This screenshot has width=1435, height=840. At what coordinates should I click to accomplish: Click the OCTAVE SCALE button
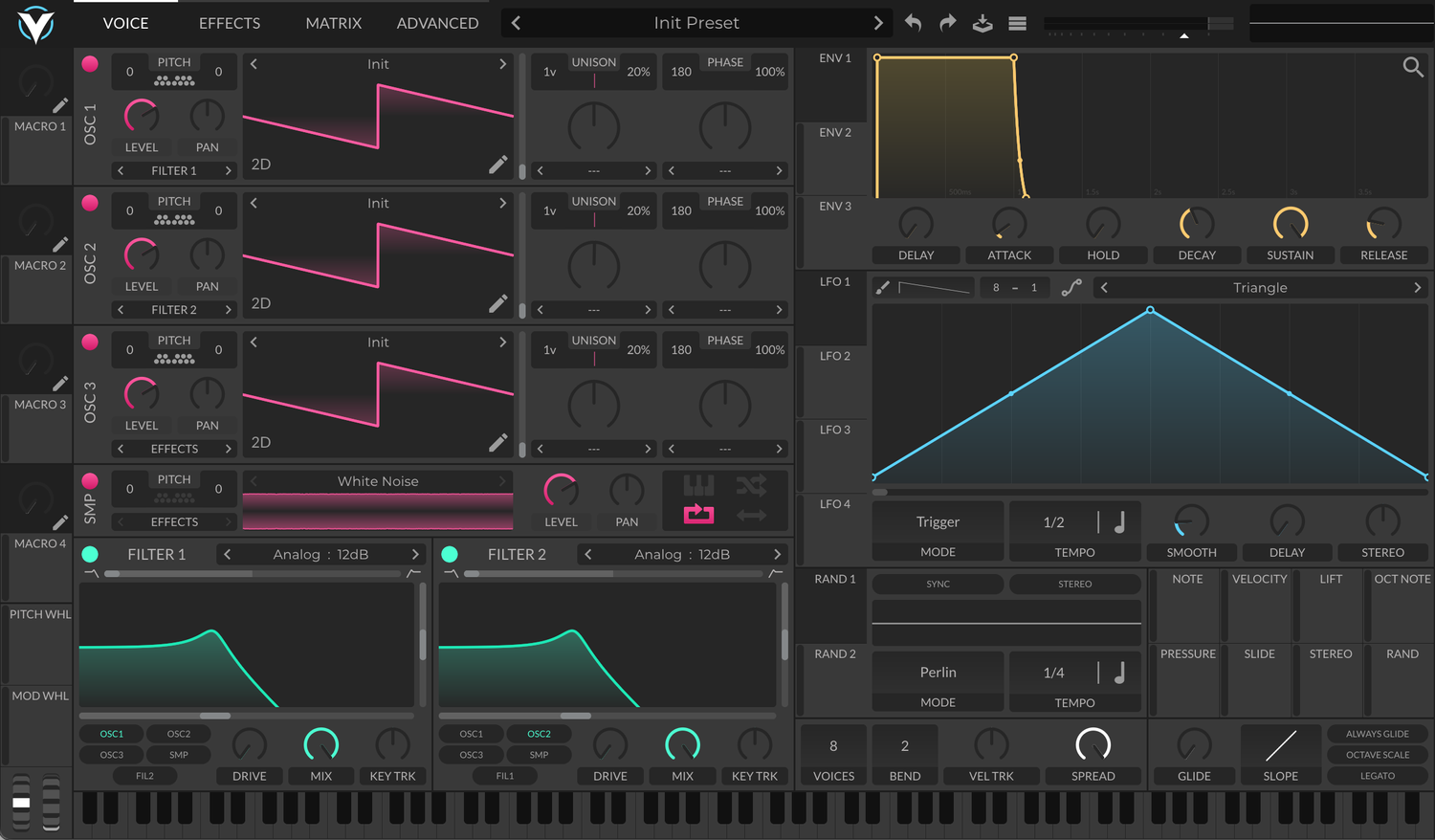pos(1377,755)
